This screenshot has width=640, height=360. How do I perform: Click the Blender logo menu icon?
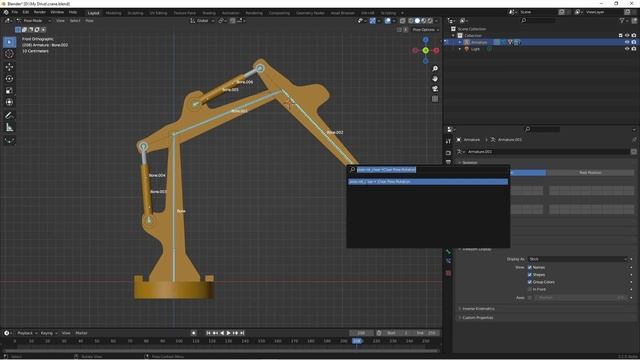6,12
